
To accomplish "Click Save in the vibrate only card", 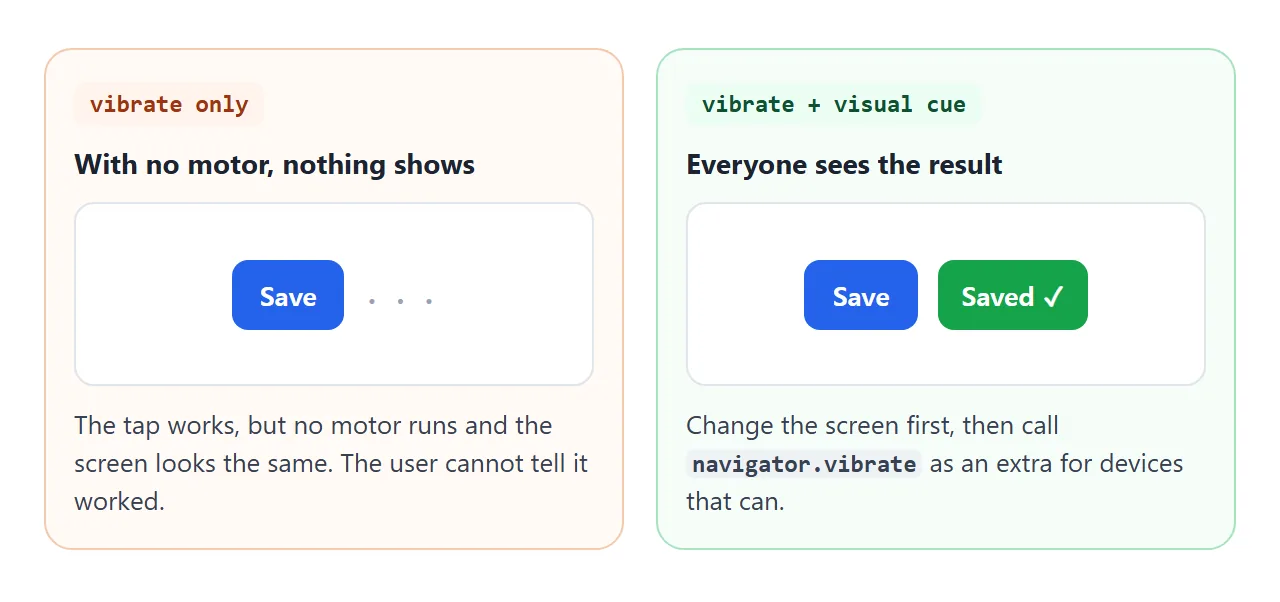I will (x=288, y=295).
